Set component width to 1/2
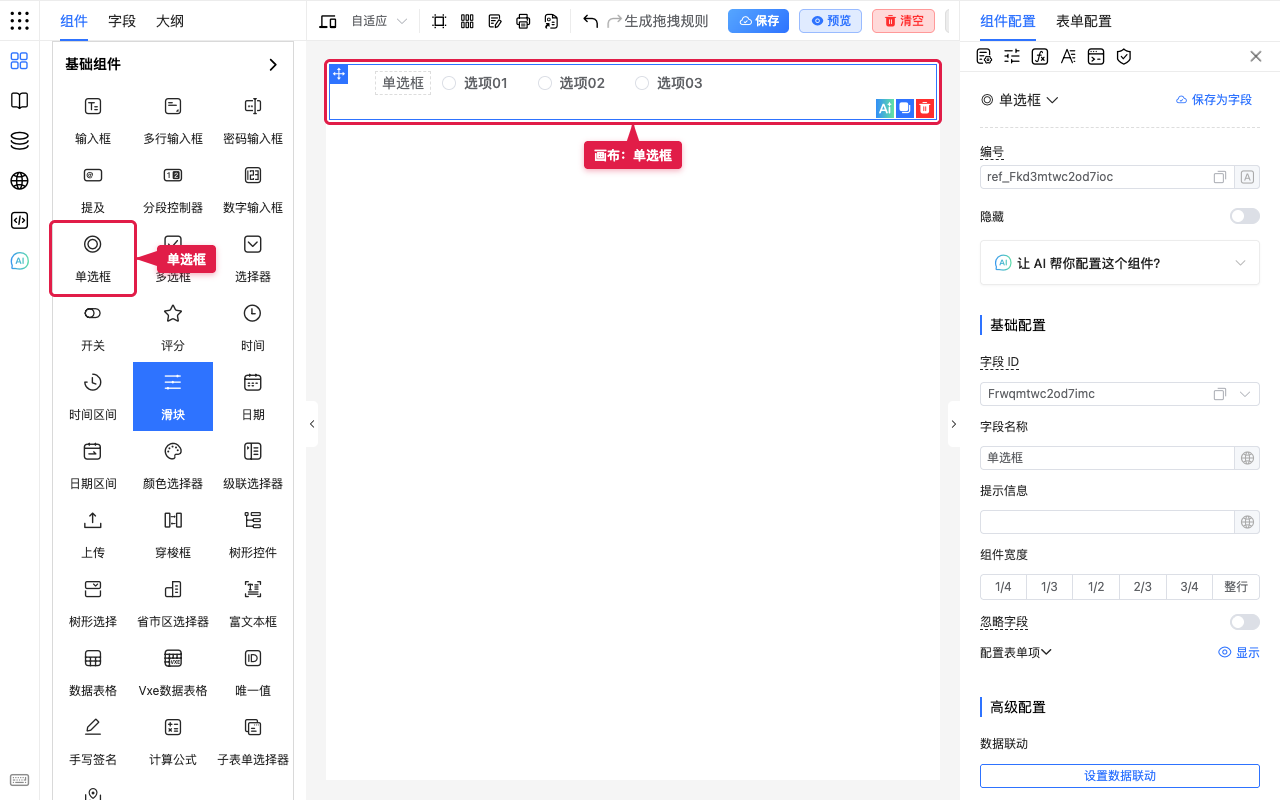This screenshot has height=800, width=1280. (1096, 587)
